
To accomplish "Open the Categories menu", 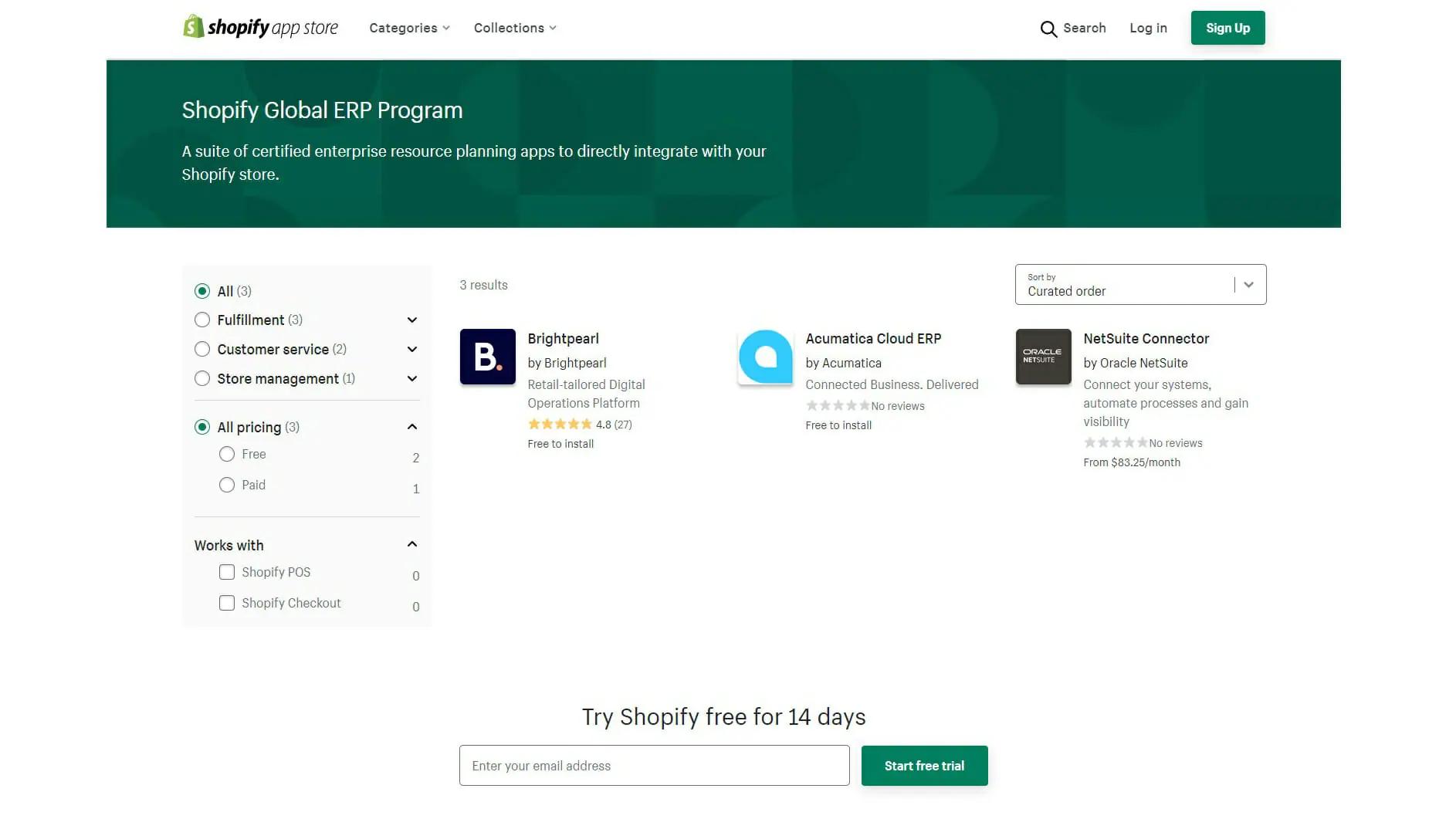I will pos(409,28).
